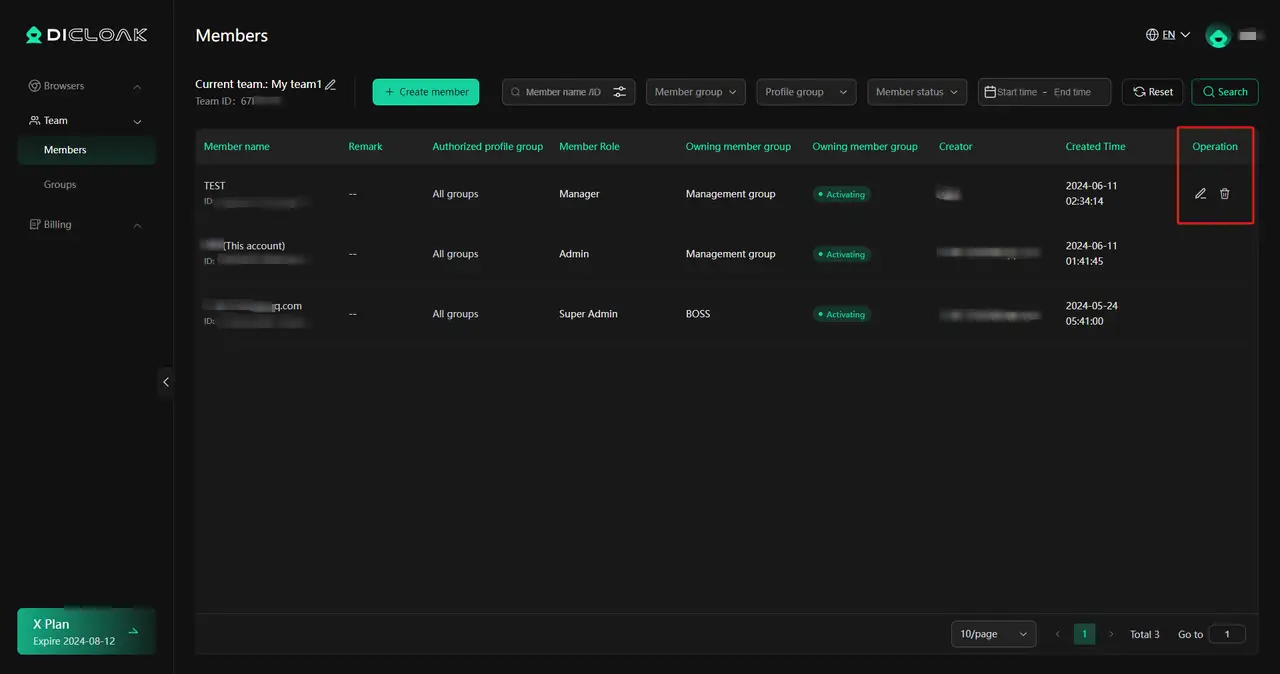Click the Search button
The width and height of the screenshot is (1280, 674).
(x=1224, y=92)
